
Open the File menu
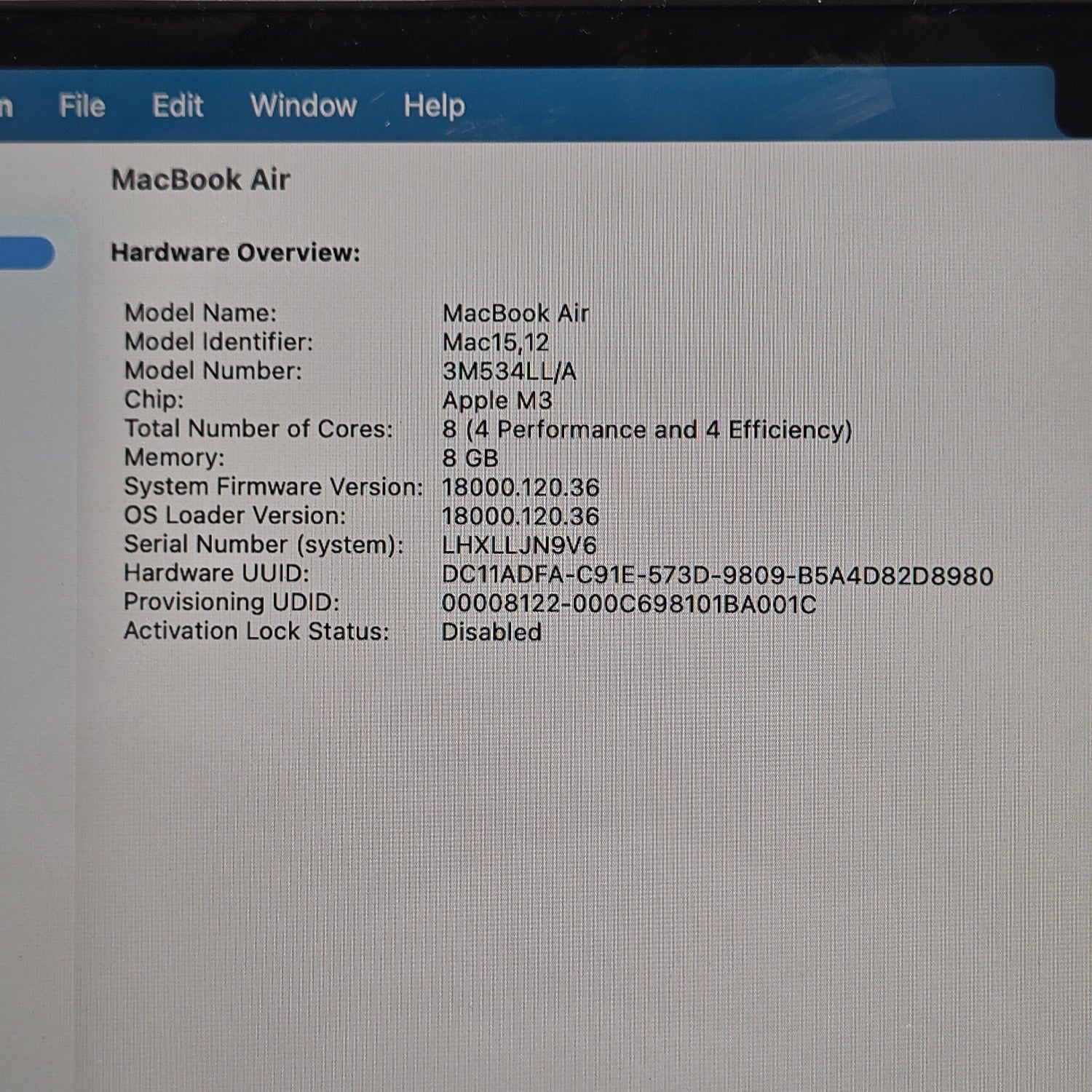coord(82,106)
